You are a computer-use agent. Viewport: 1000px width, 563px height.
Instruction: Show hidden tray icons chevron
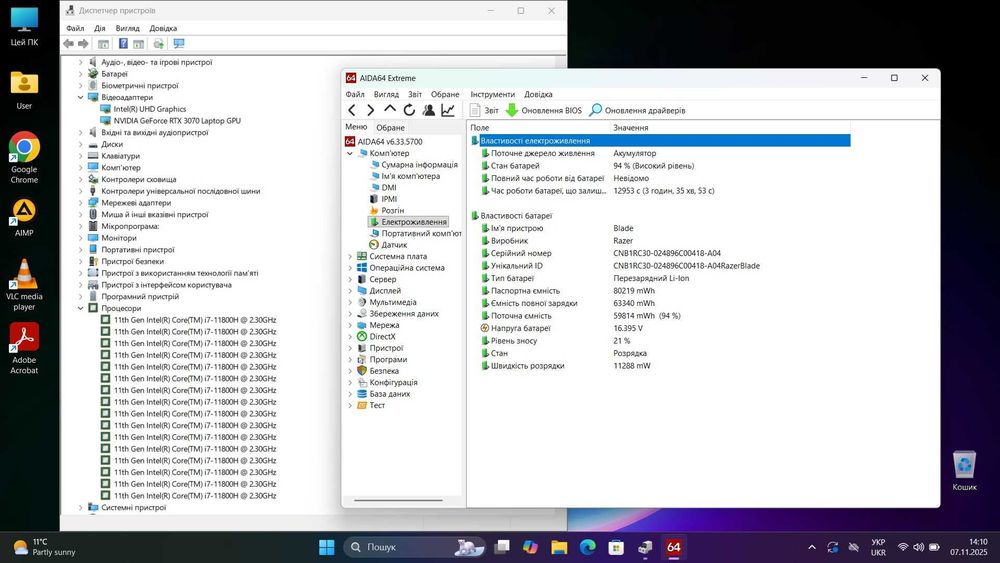(x=812, y=547)
